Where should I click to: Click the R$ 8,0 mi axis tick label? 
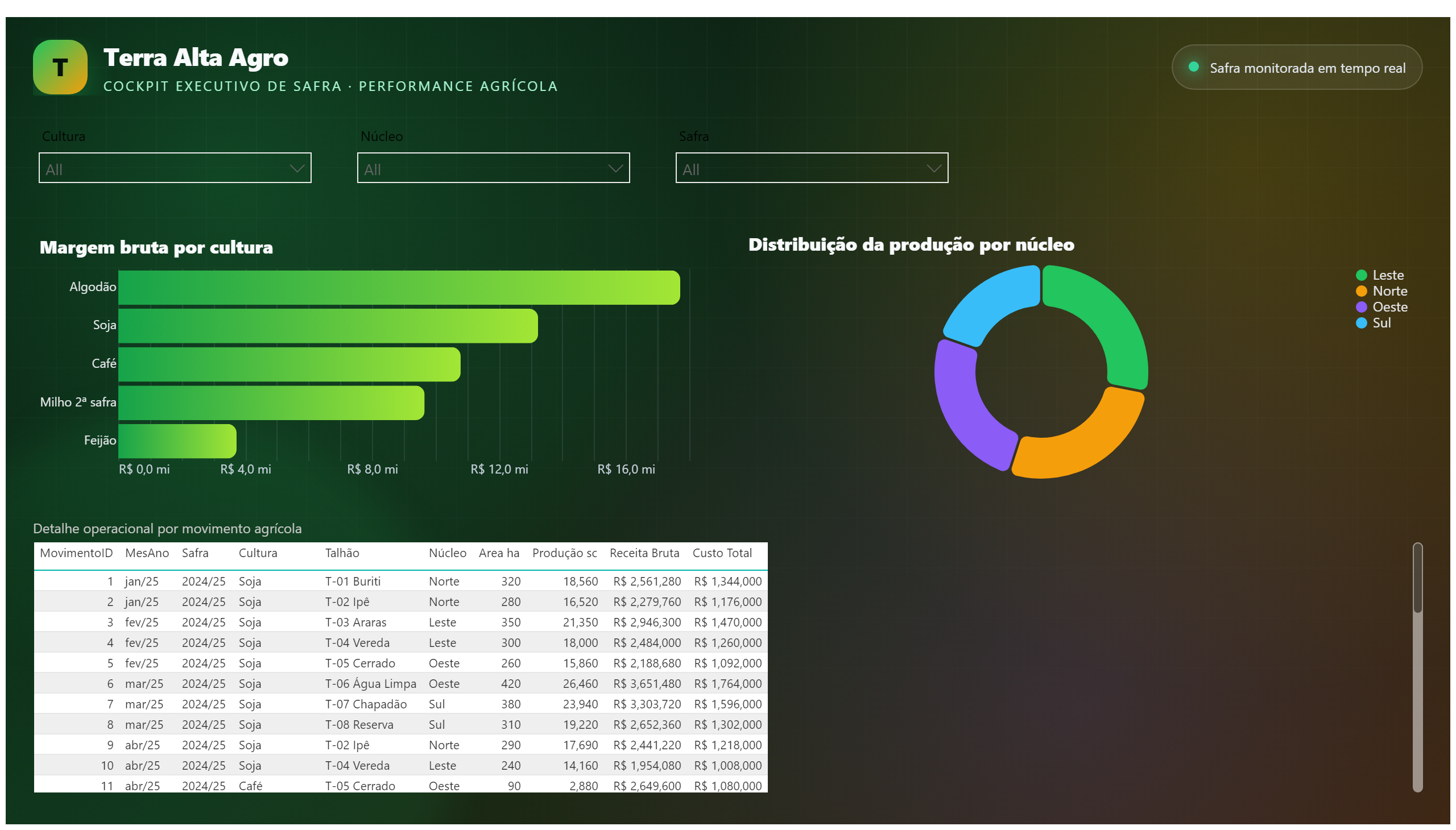(x=373, y=470)
